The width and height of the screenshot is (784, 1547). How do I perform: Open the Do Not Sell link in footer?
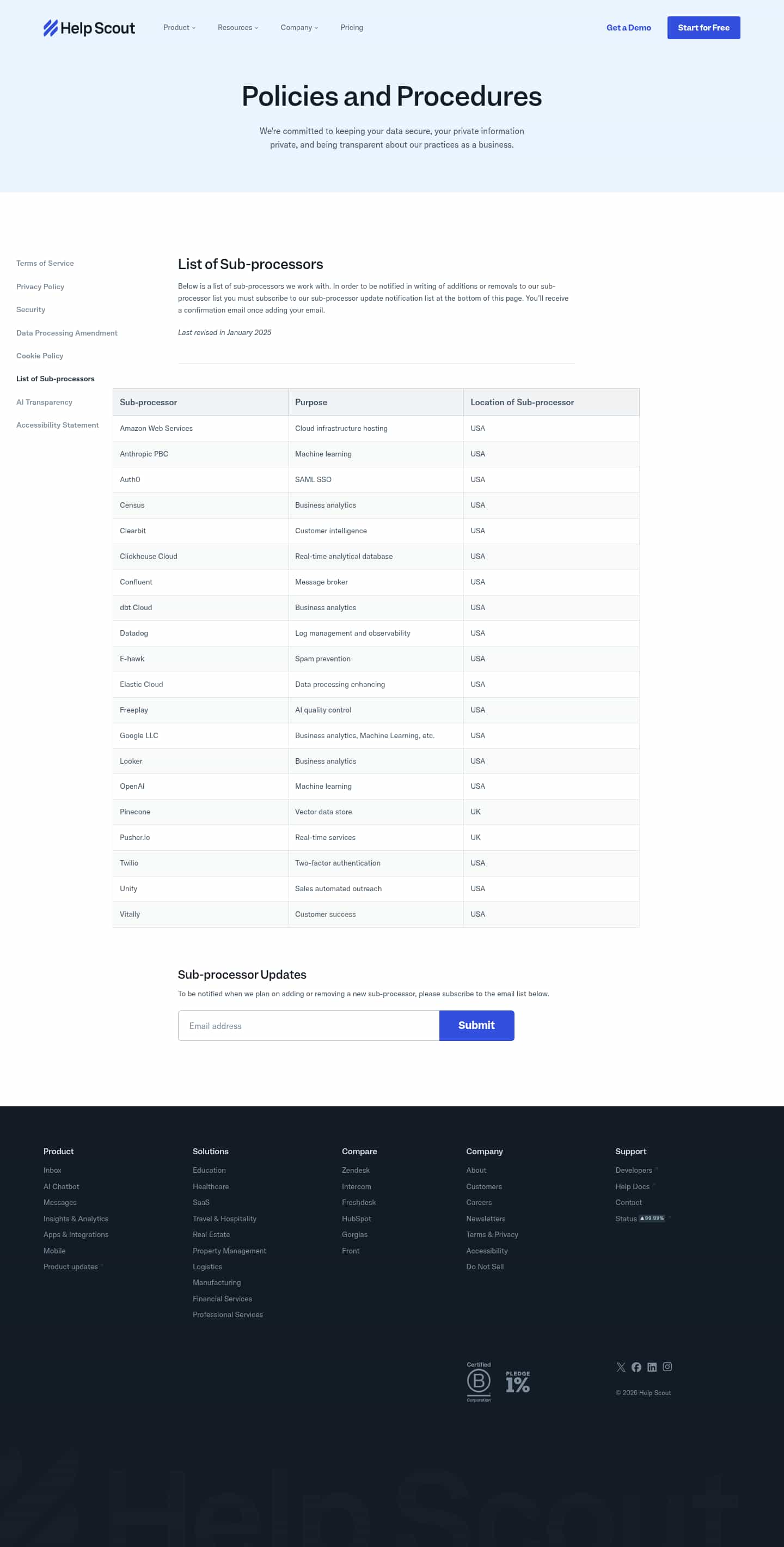(x=485, y=1266)
